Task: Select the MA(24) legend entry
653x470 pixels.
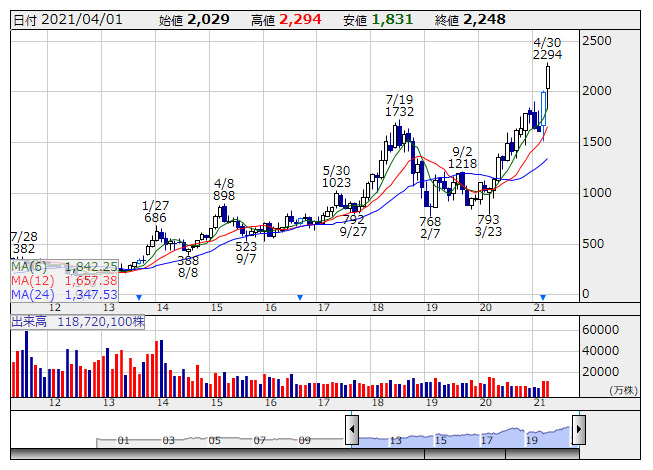Action: coord(64,295)
